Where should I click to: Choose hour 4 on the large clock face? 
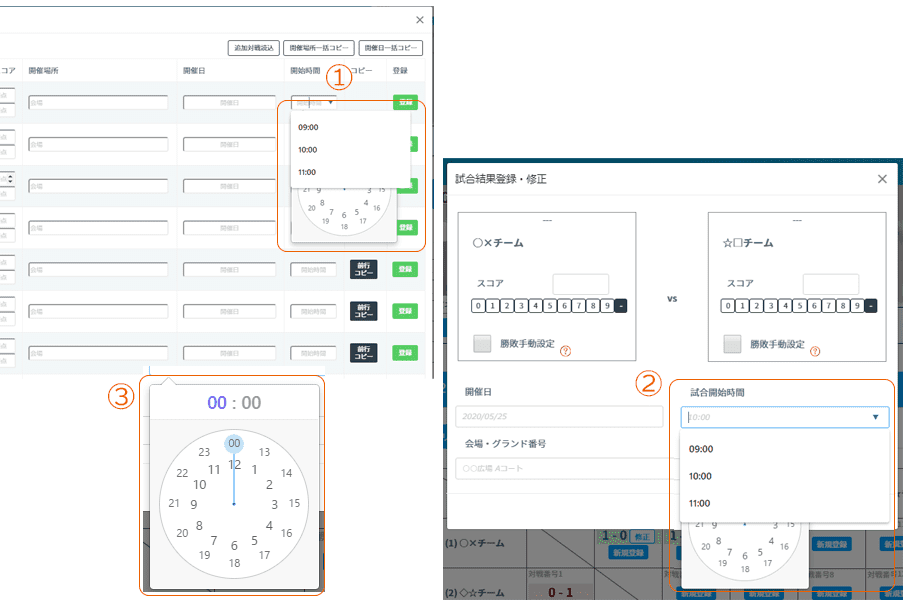269,525
